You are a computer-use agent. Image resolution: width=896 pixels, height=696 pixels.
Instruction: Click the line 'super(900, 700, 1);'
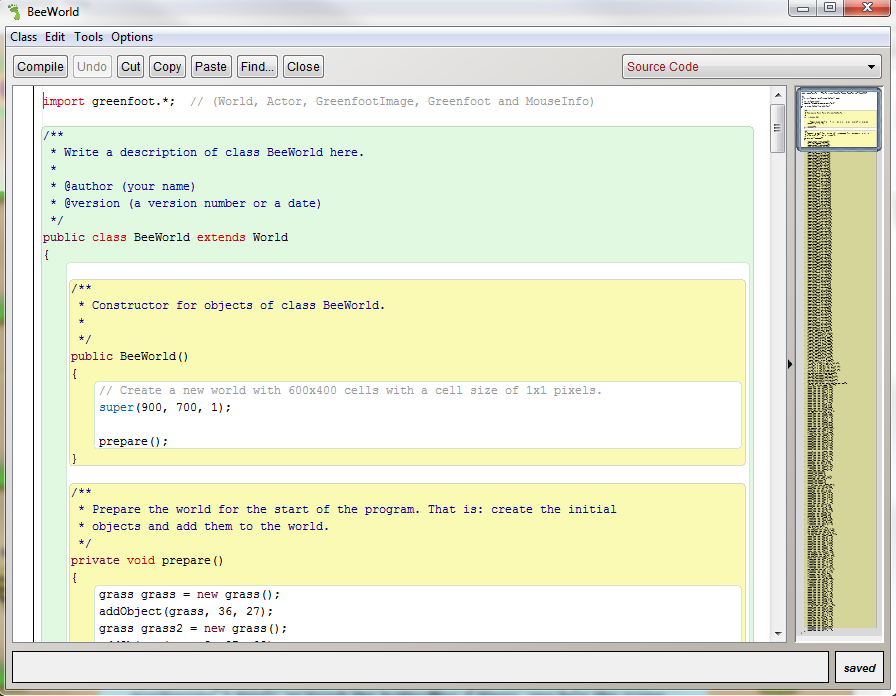165,407
